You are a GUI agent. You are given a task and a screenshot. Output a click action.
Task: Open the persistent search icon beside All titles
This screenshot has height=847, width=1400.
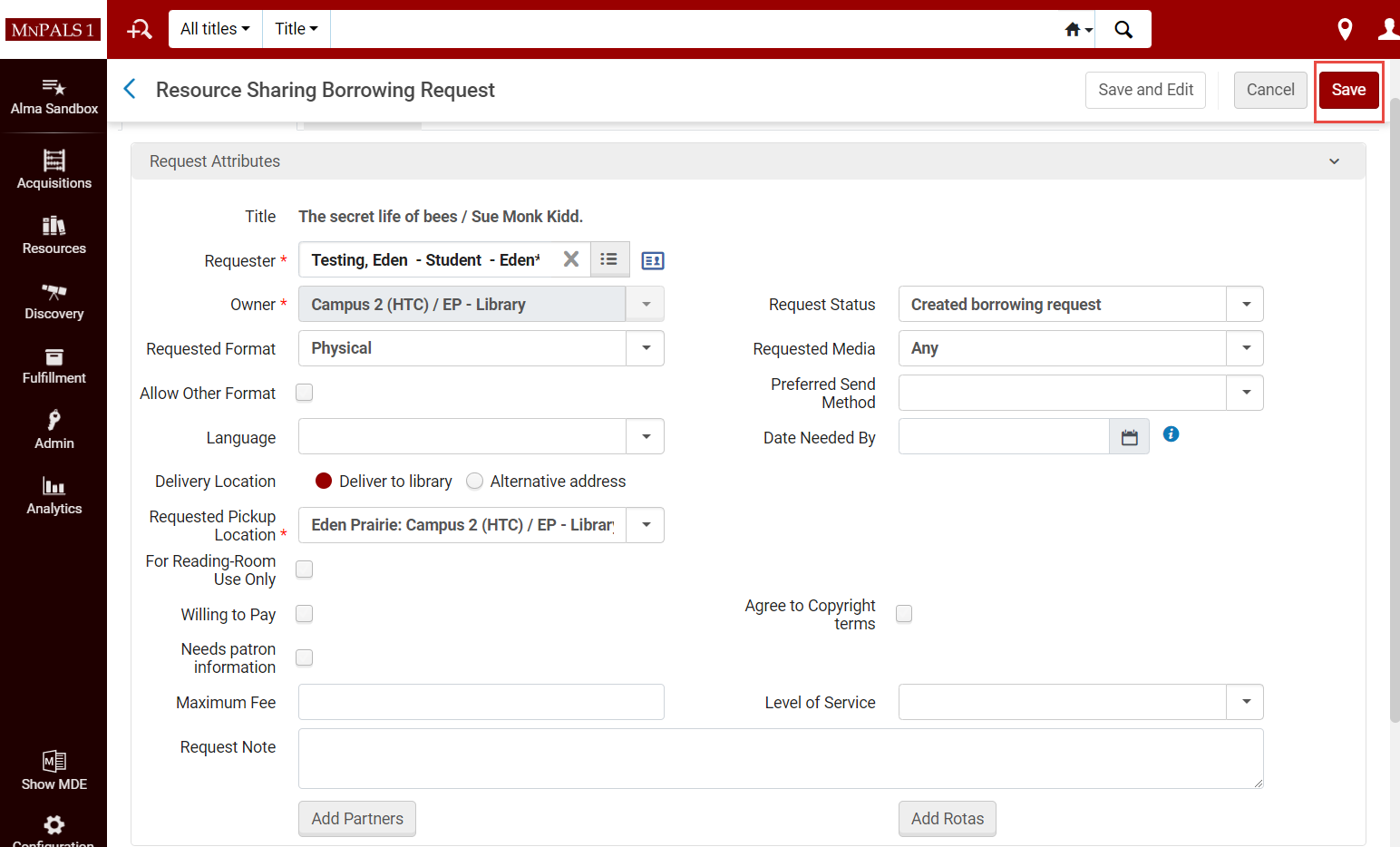coord(140,29)
